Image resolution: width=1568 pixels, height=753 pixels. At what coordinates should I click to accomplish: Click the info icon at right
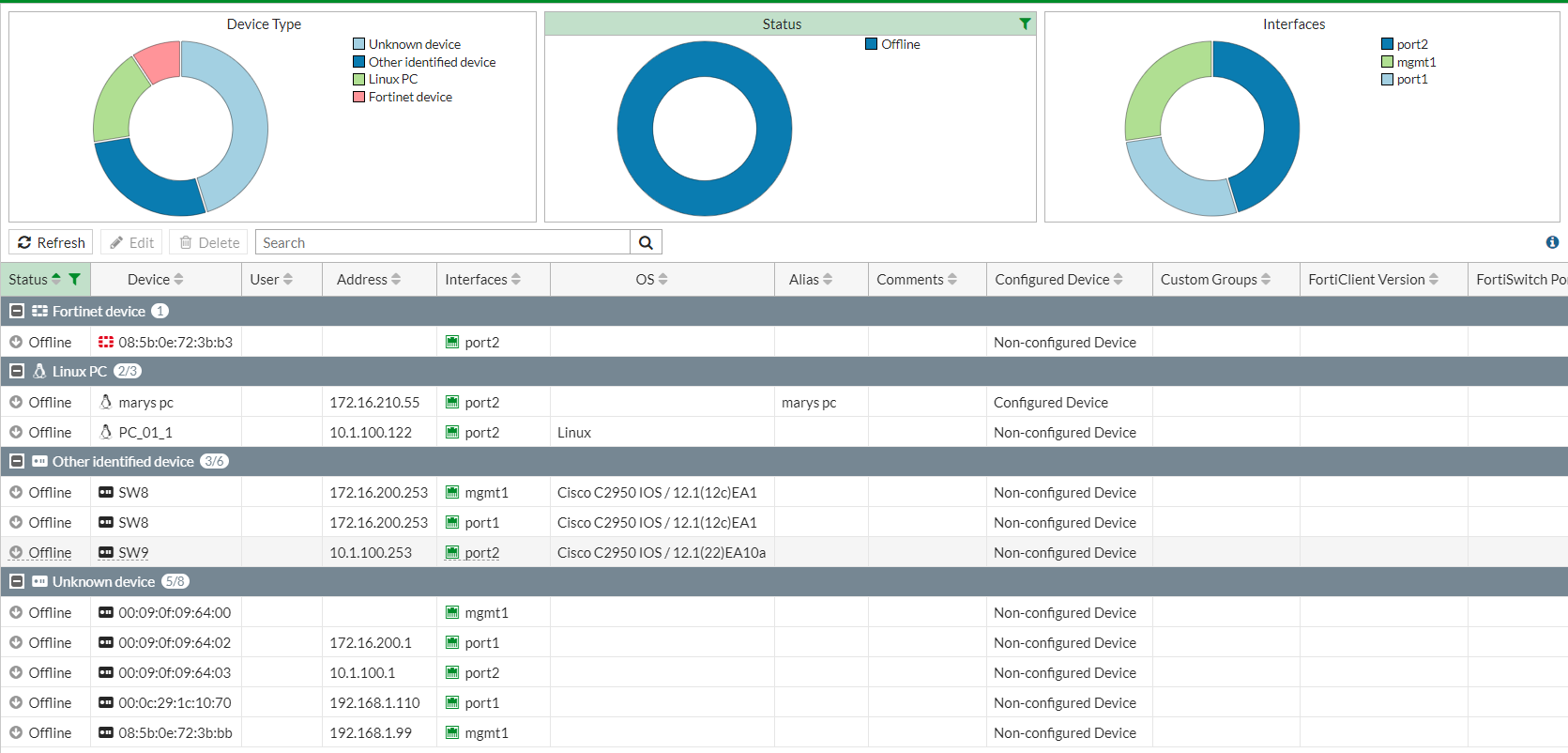pyautogui.click(x=1552, y=242)
